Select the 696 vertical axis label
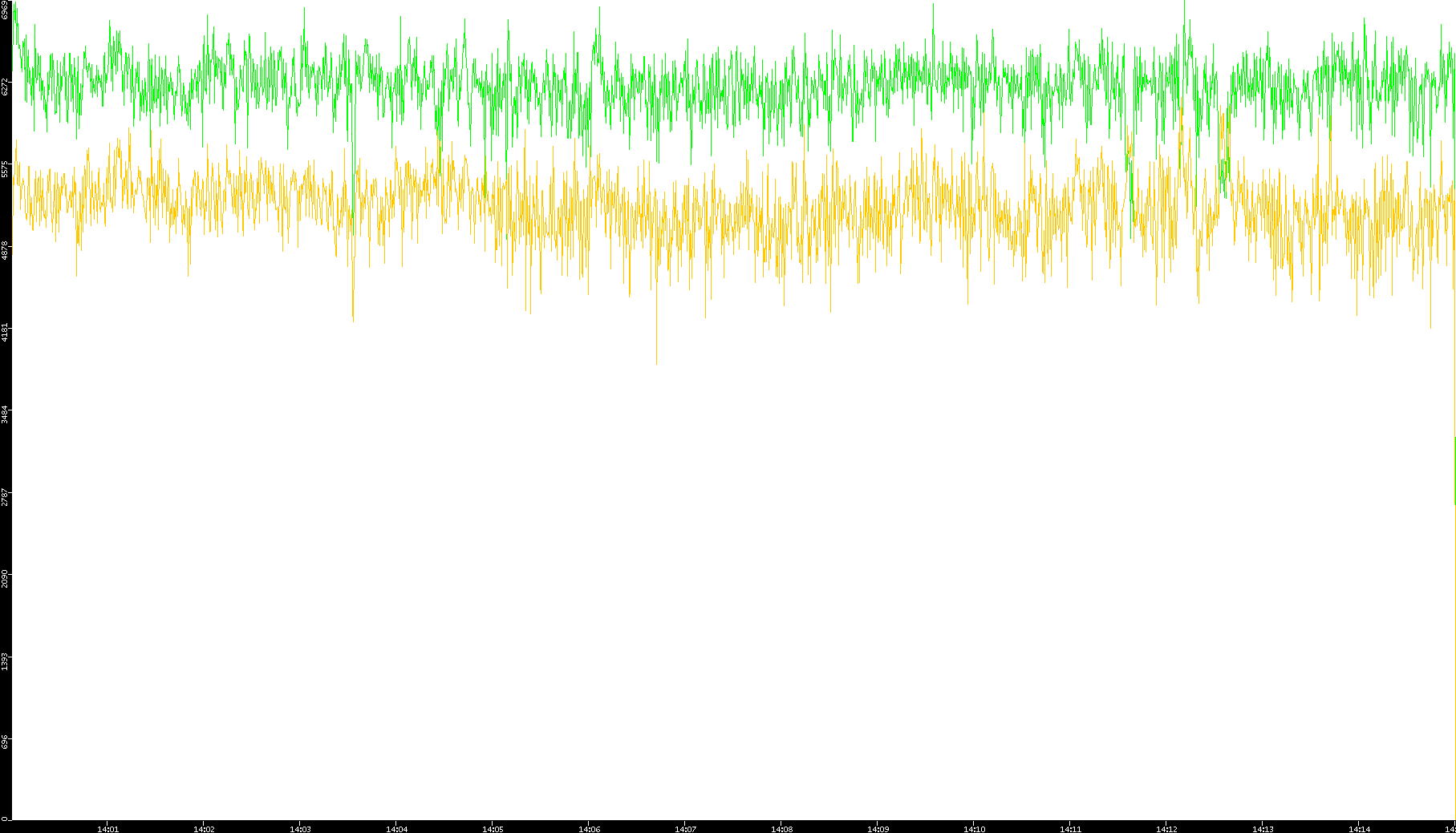Viewport: 1456px width, 833px height. coord(5,742)
